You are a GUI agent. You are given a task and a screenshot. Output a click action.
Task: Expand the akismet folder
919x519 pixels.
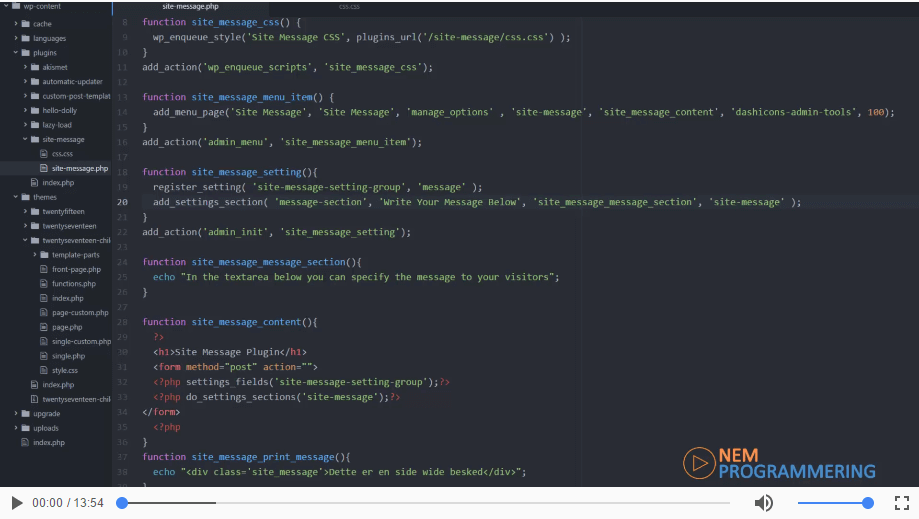coord(25,67)
